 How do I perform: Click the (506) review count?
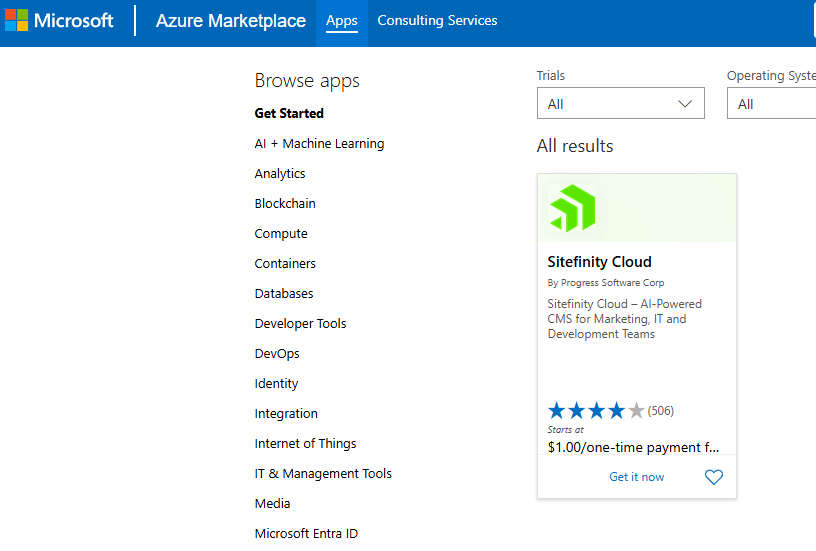click(x=660, y=411)
